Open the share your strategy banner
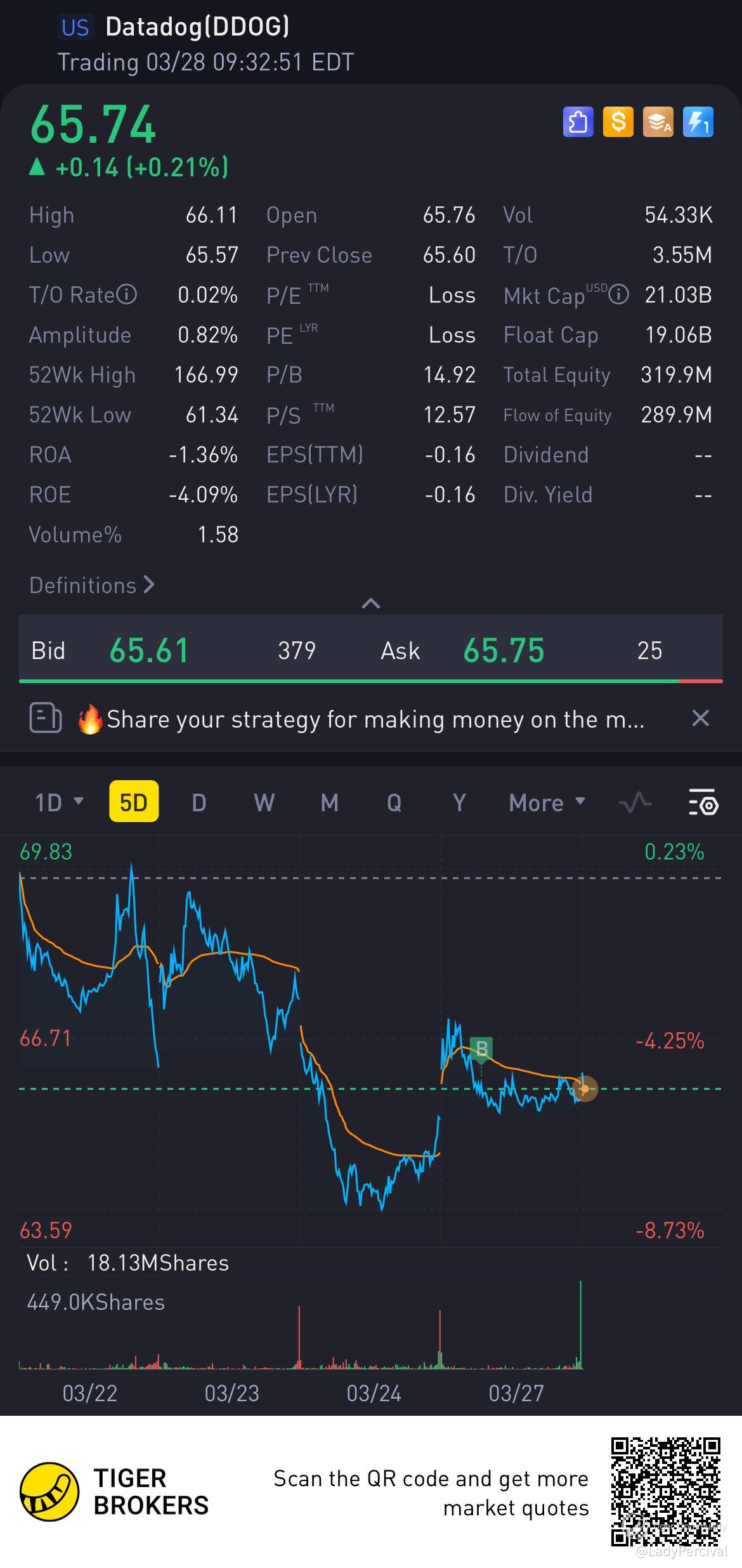Screen dimensions: 742x1568 (x=374, y=719)
